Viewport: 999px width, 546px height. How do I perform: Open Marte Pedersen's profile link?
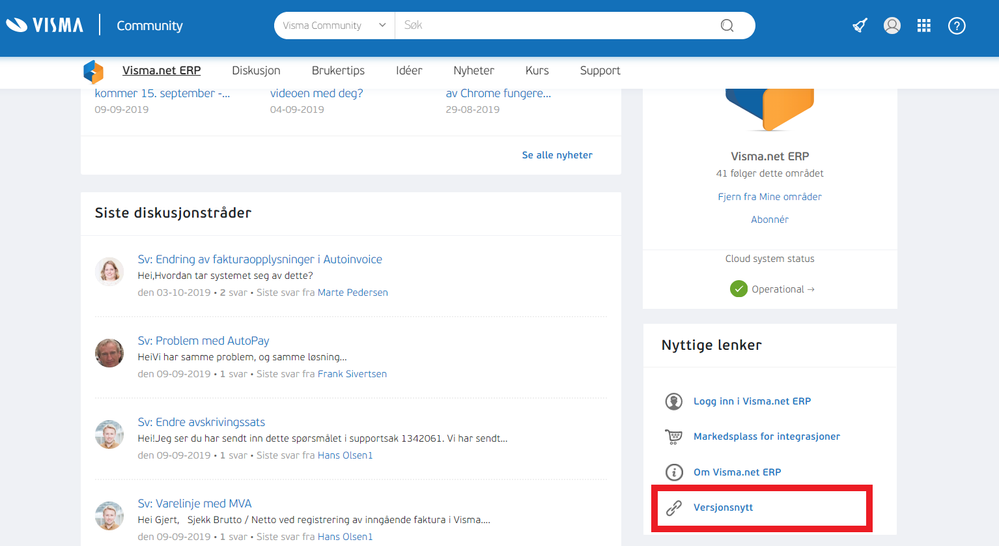353,292
